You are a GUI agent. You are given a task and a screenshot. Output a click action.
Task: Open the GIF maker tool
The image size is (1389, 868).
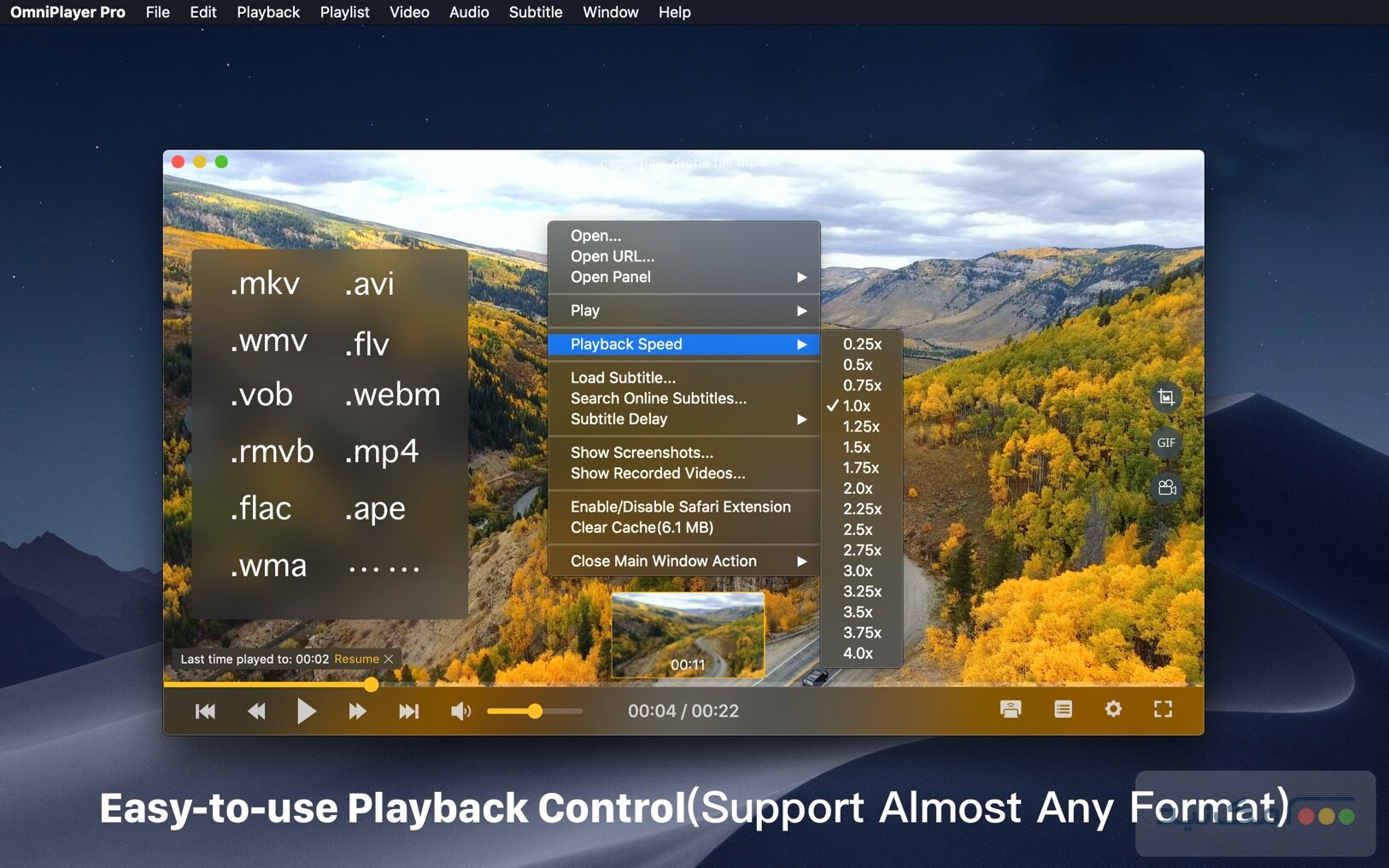[x=1167, y=443]
